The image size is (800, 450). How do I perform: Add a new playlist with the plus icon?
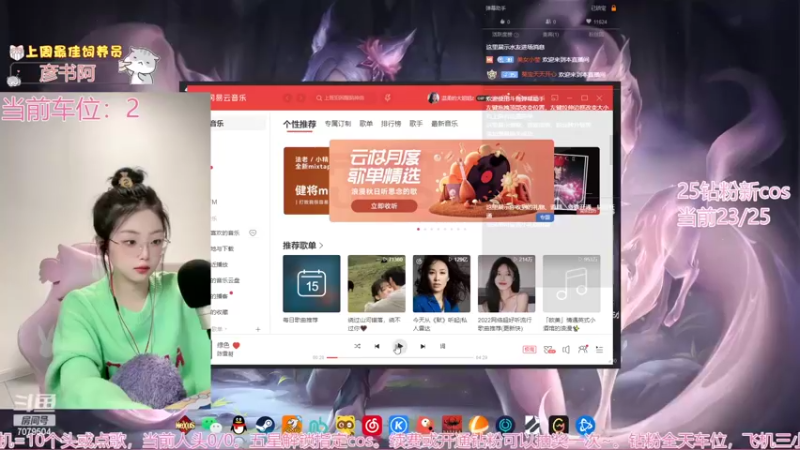click(x=258, y=330)
